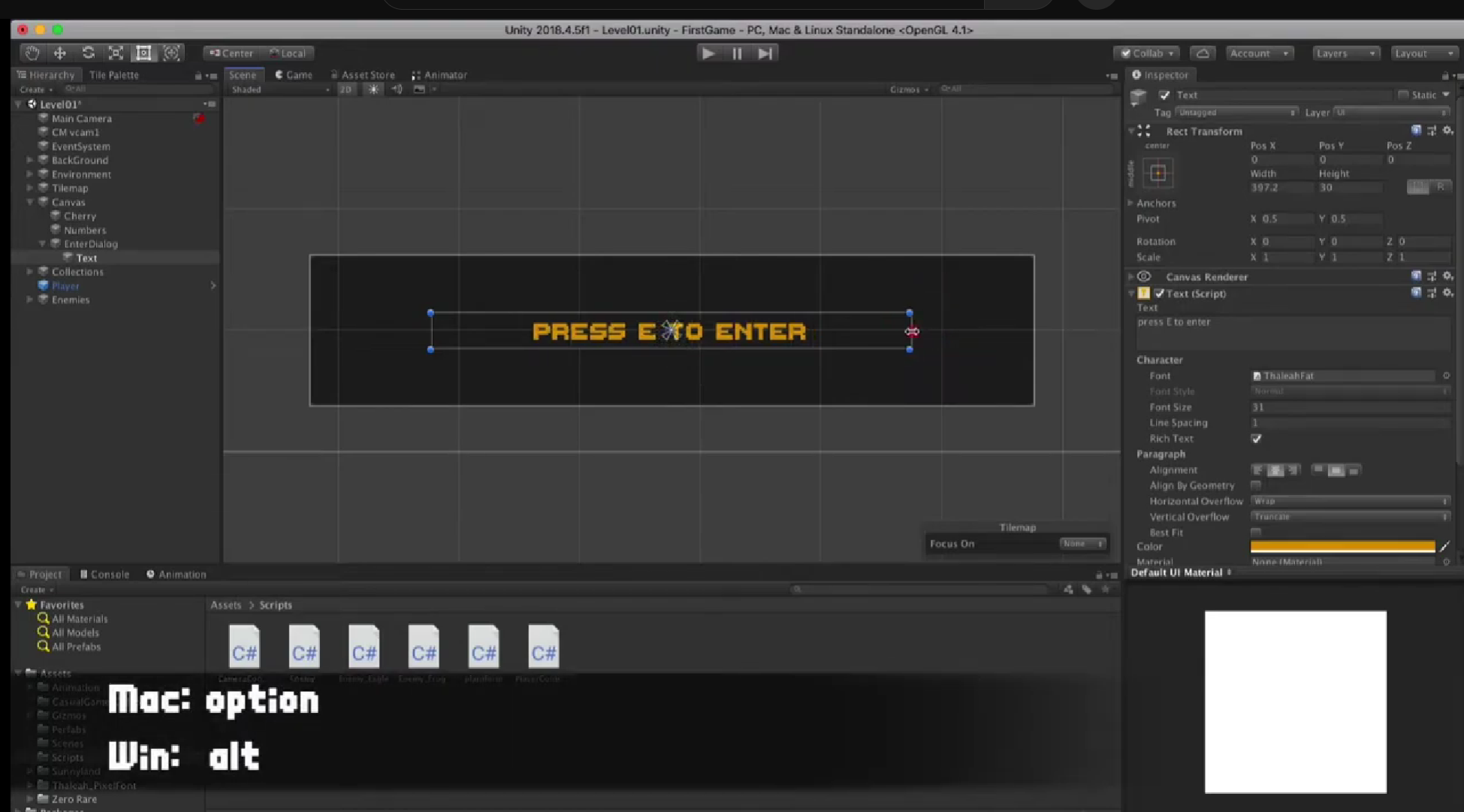This screenshot has height=812, width=1464.
Task: Toggle Text object active checkbox
Action: coord(1164,95)
